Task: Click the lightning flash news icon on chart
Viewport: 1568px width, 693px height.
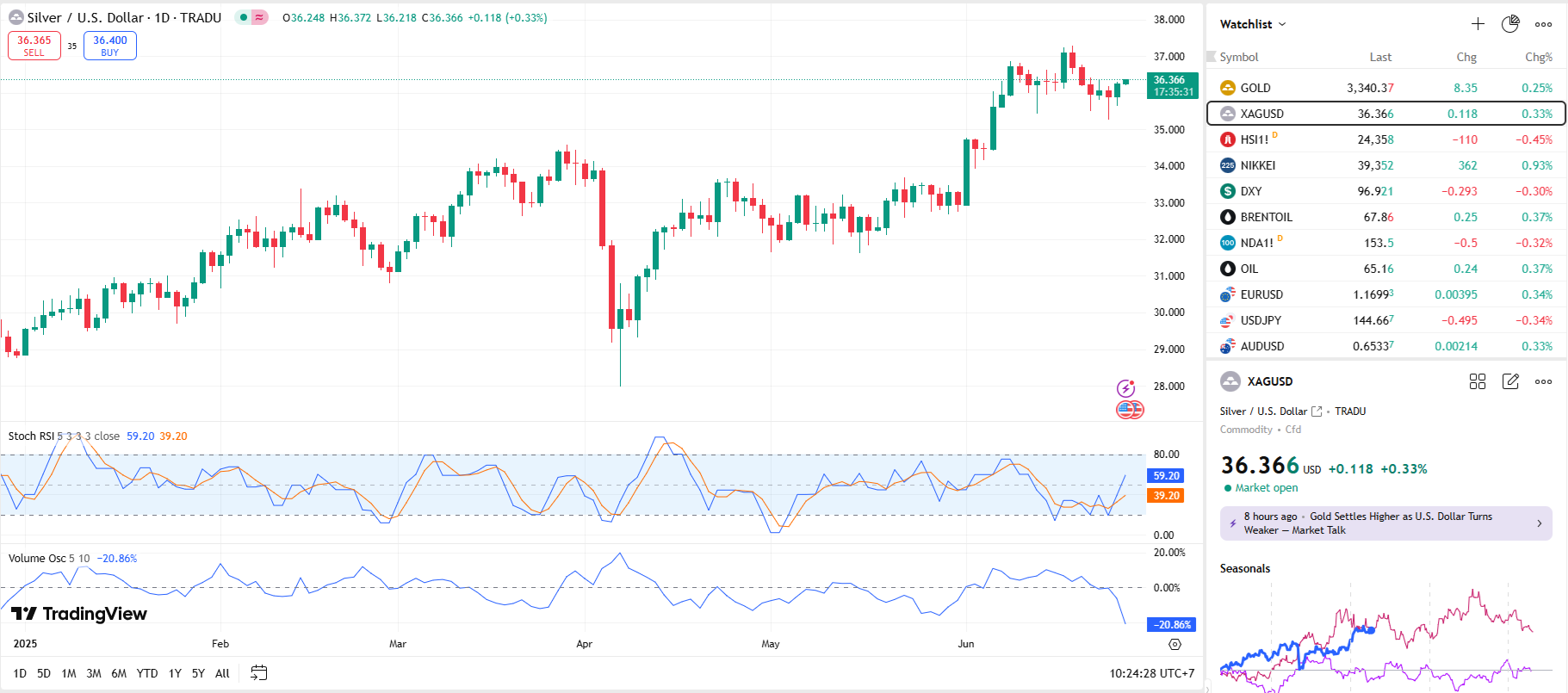Action: (x=1125, y=388)
